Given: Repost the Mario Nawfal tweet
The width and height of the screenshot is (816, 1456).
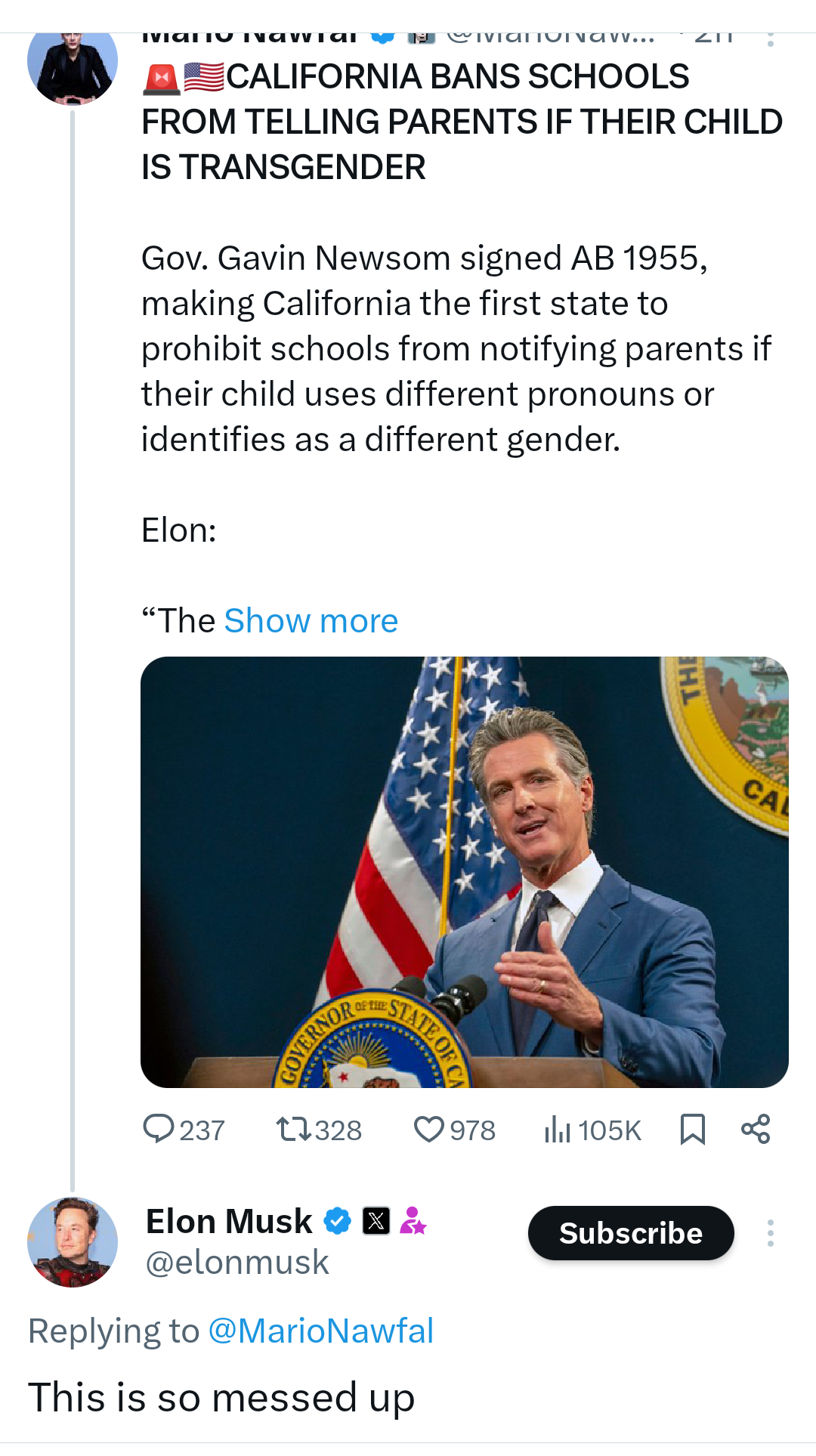Looking at the screenshot, I should click(293, 1130).
